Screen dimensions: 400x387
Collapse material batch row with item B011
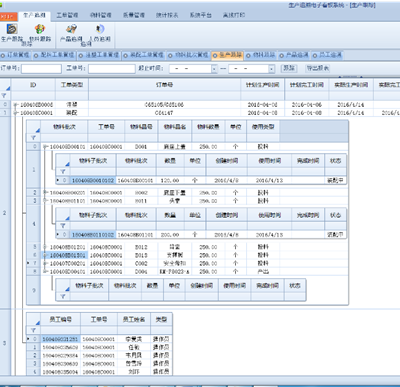click(x=45, y=201)
